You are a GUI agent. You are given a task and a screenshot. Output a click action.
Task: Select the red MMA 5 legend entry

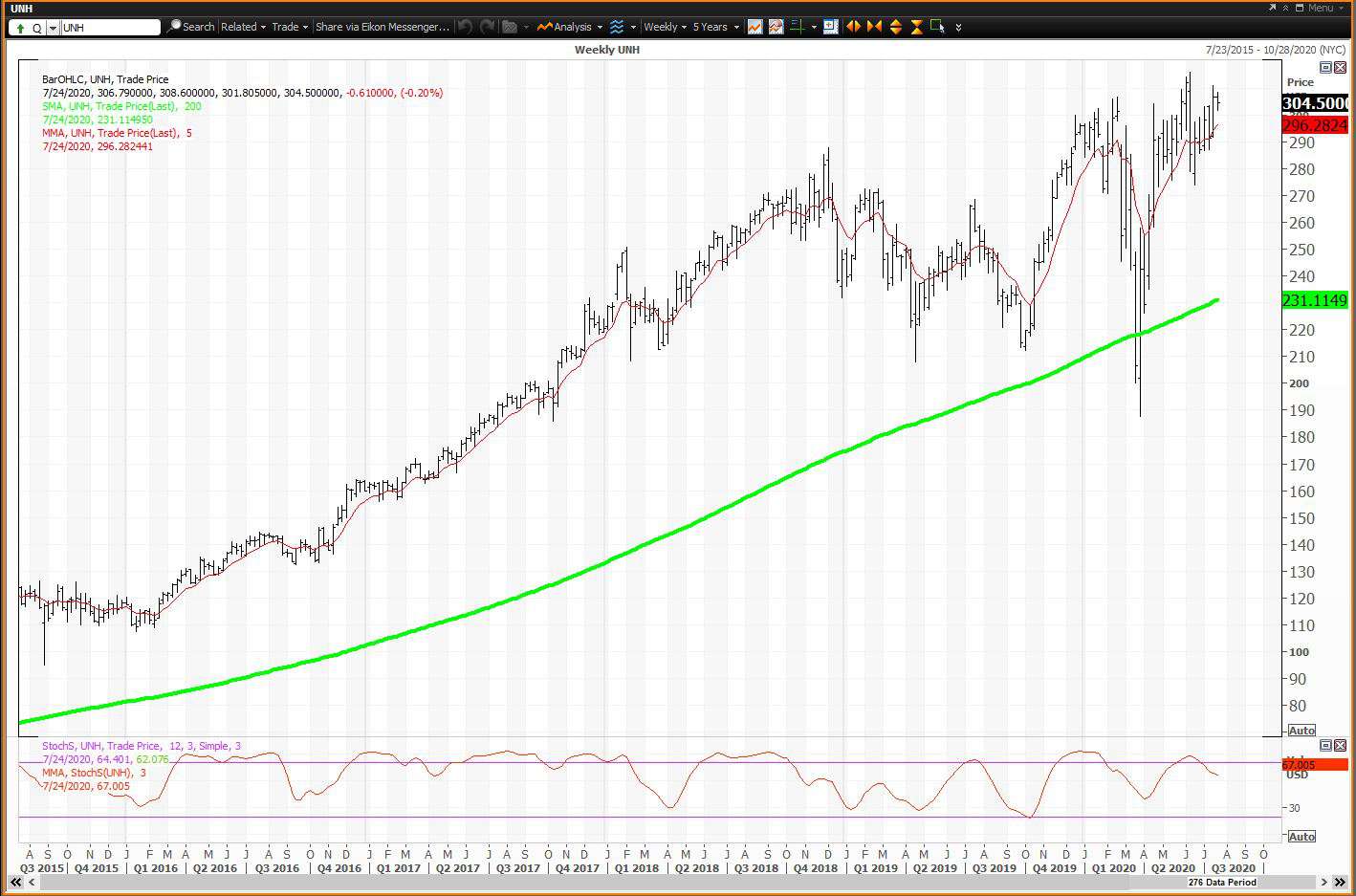pos(117,133)
